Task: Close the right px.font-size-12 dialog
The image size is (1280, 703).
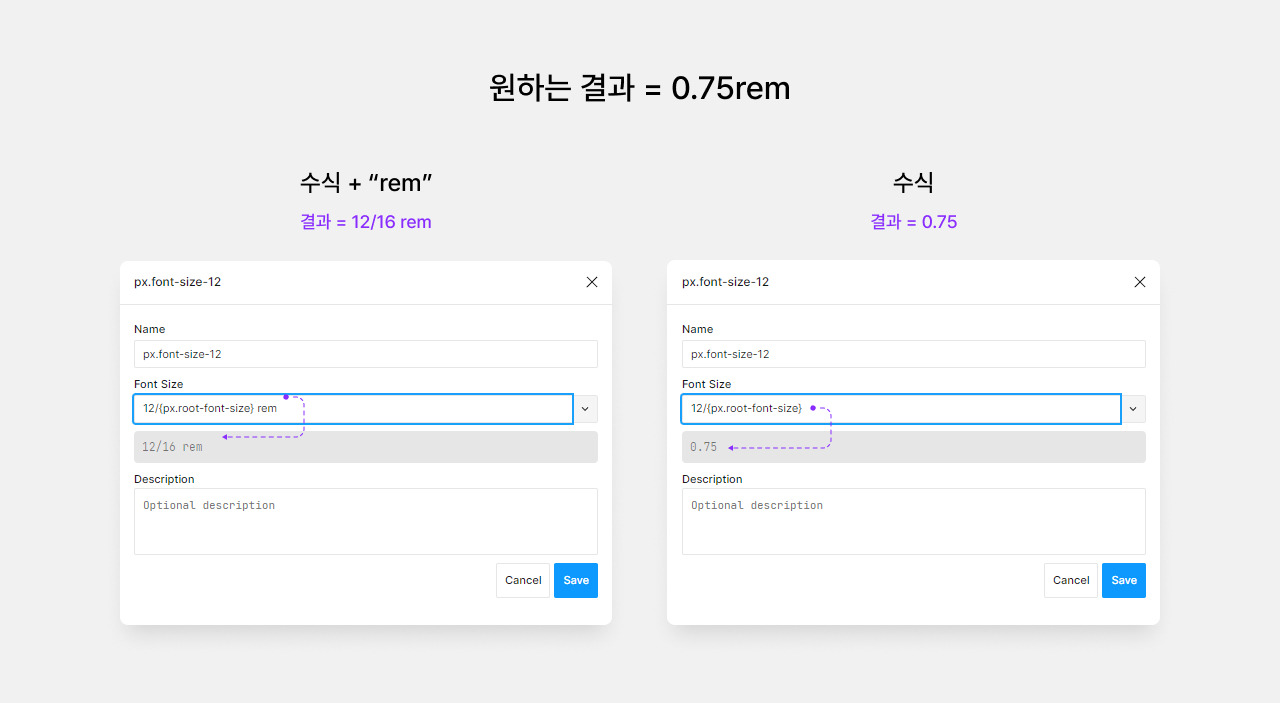Action: 1139,282
